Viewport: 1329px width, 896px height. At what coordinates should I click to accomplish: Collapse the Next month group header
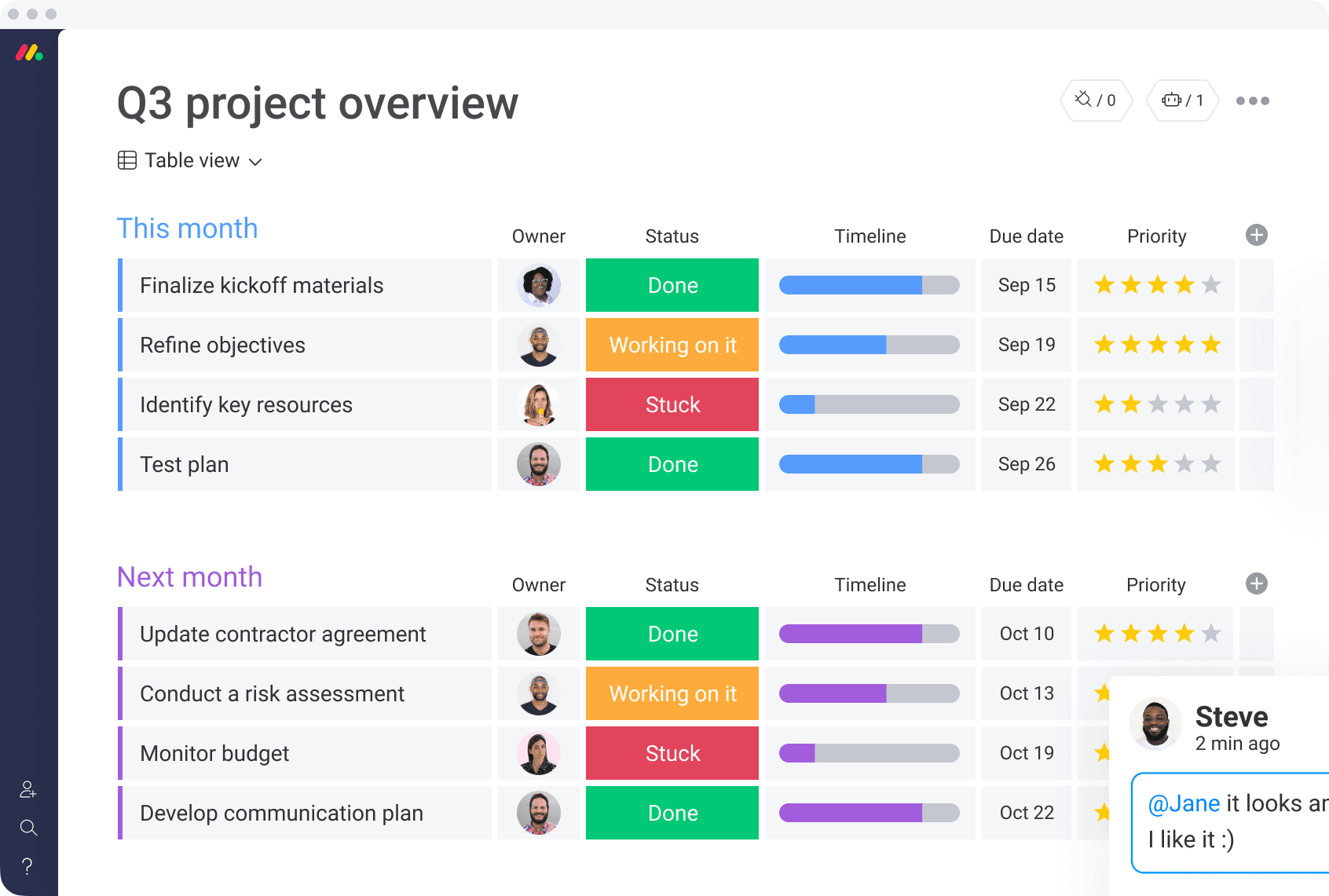click(189, 577)
